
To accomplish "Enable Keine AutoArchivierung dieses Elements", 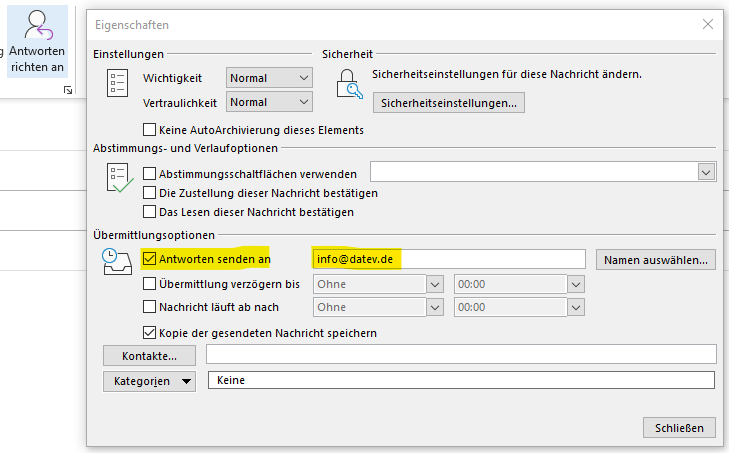I will [149, 129].
